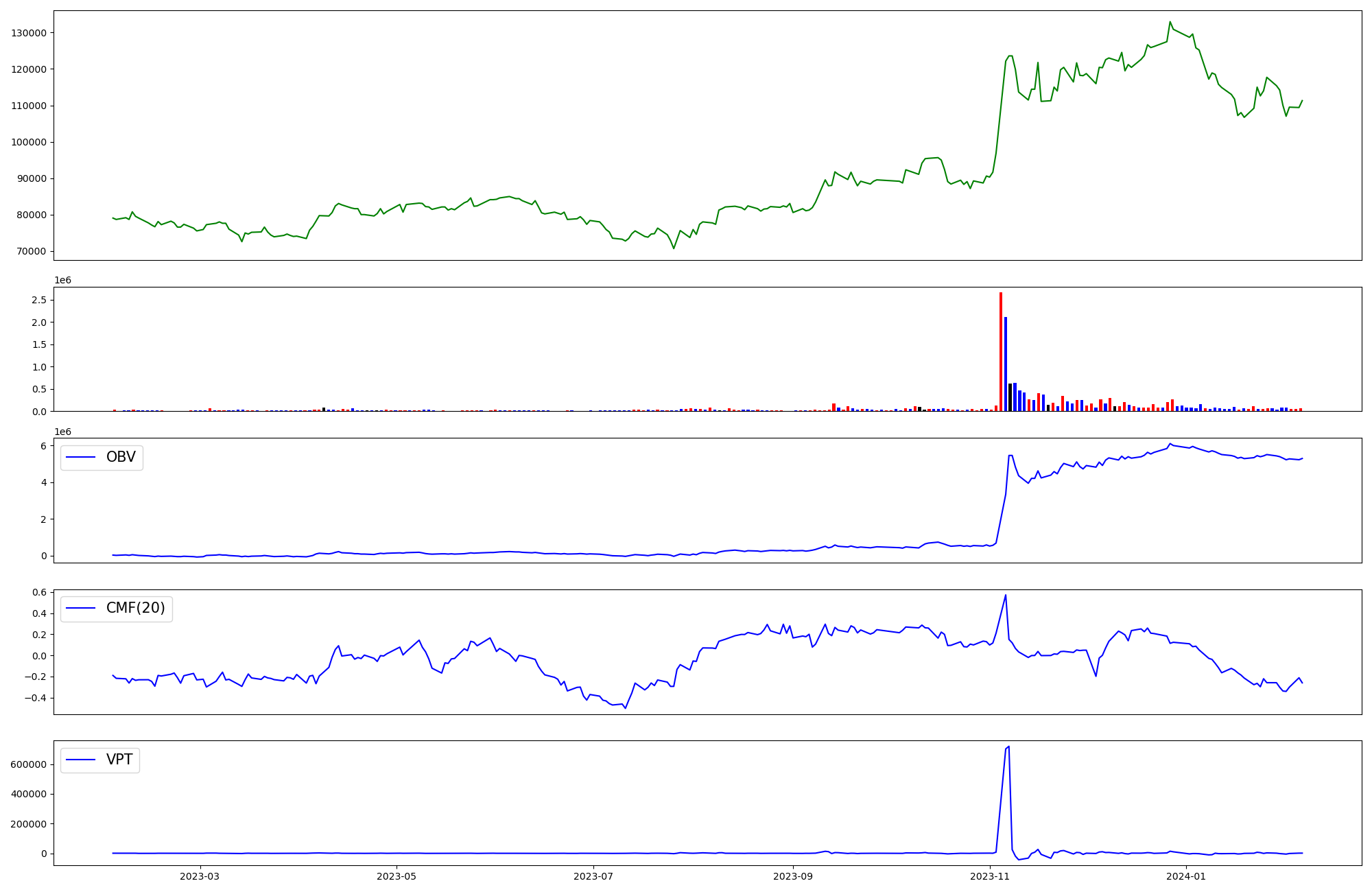The height and width of the screenshot is (892, 1372).
Task: Click the tall blue volume bar beside the red one
Action: [x=1006, y=364]
